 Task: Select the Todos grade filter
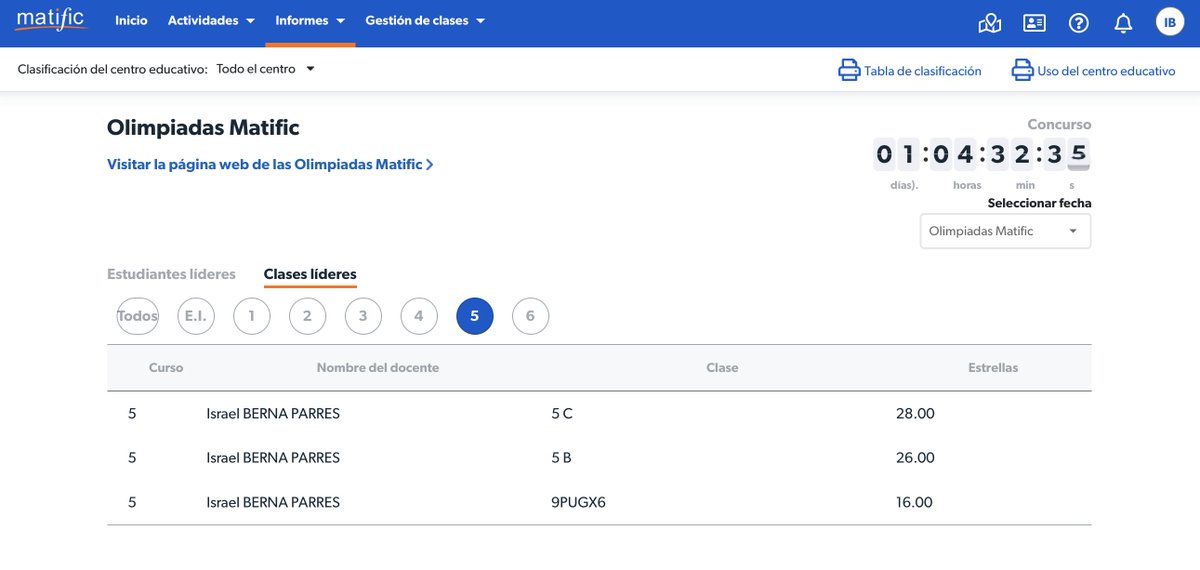coord(138,316)
